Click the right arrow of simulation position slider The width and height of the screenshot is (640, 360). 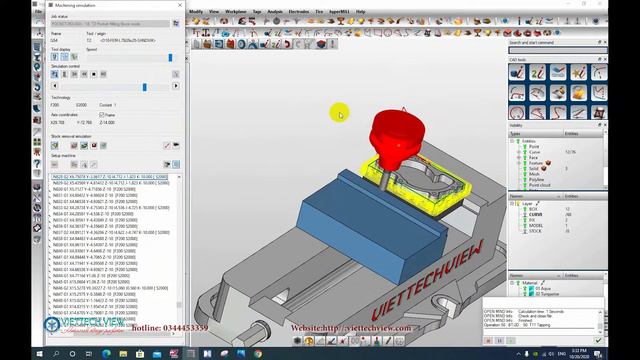click(176, 86)
